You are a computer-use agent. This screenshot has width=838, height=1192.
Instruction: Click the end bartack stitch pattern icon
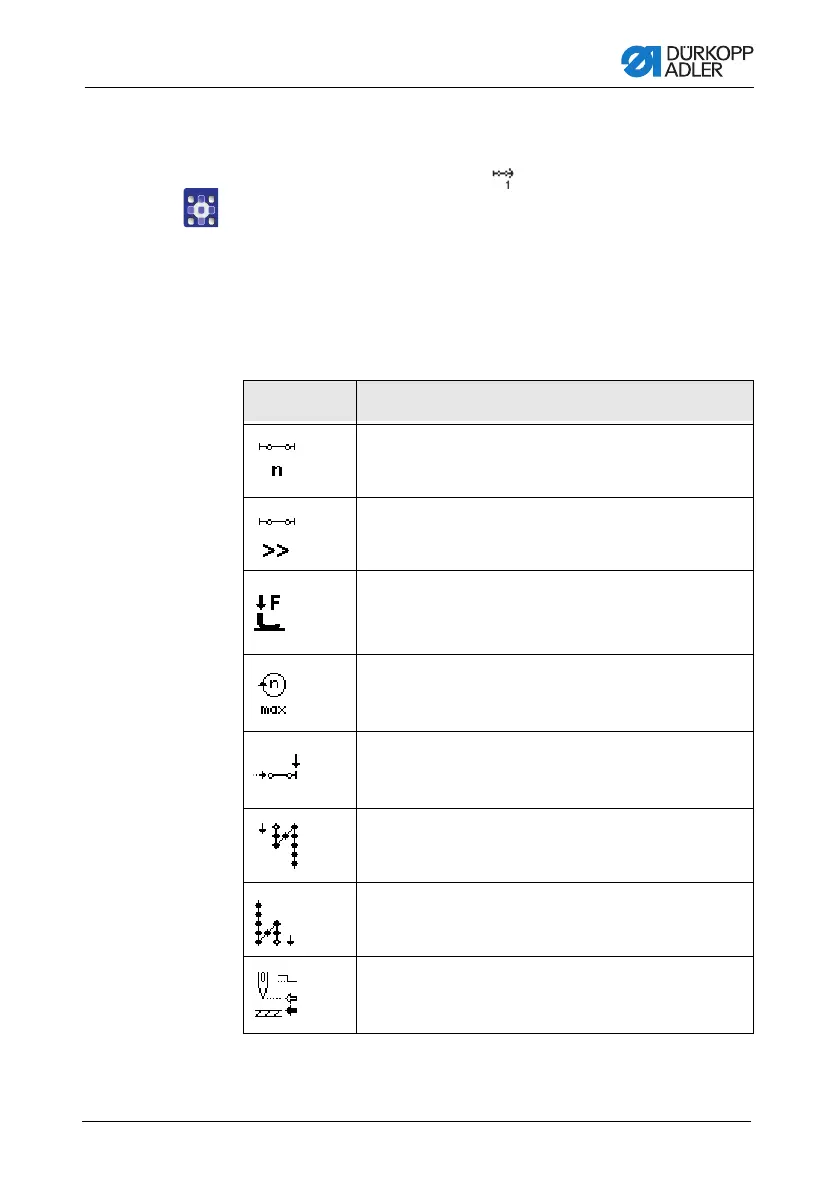click(275, 923)
